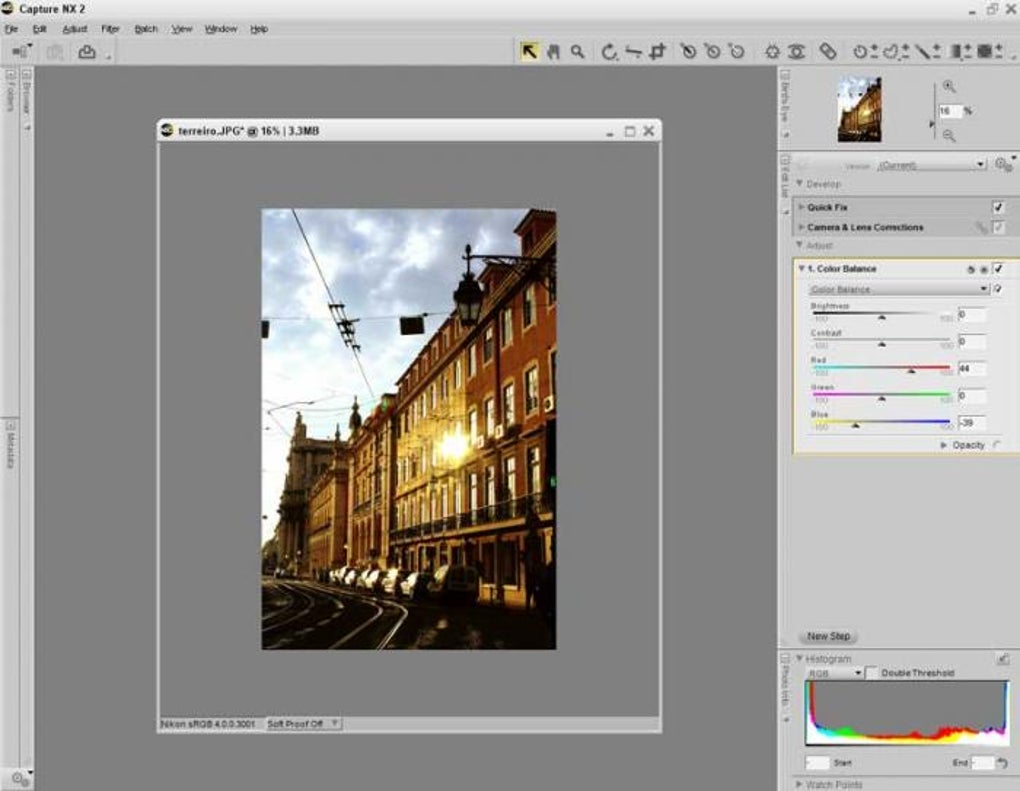Select the Zoom magnifier tool
Screen dimensions: 1020x791
(577, 52)
